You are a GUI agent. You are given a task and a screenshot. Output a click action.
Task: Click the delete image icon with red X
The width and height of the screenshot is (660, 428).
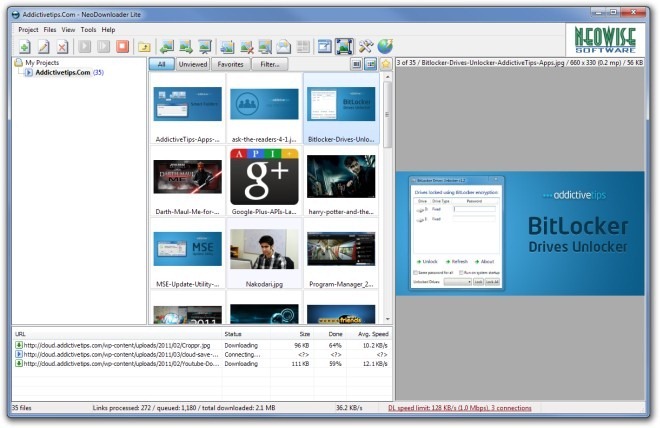pos(246,46)
